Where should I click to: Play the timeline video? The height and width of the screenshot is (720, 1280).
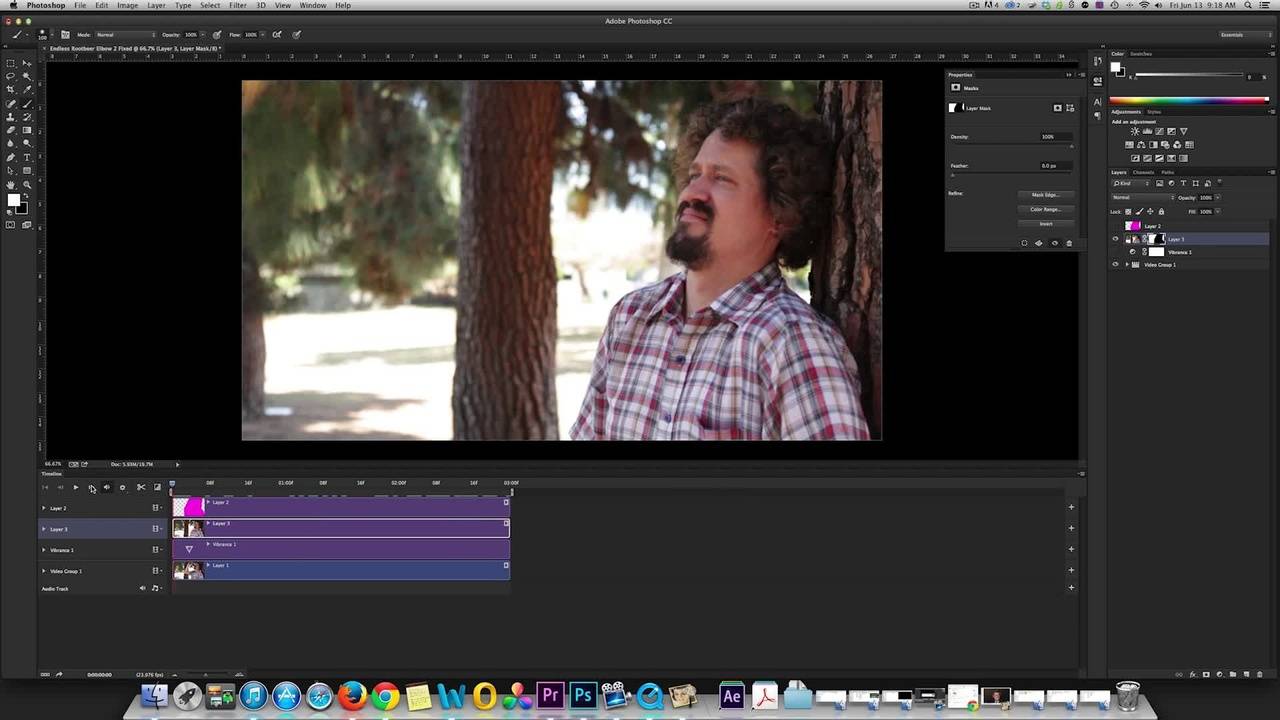tap(75, 488)
